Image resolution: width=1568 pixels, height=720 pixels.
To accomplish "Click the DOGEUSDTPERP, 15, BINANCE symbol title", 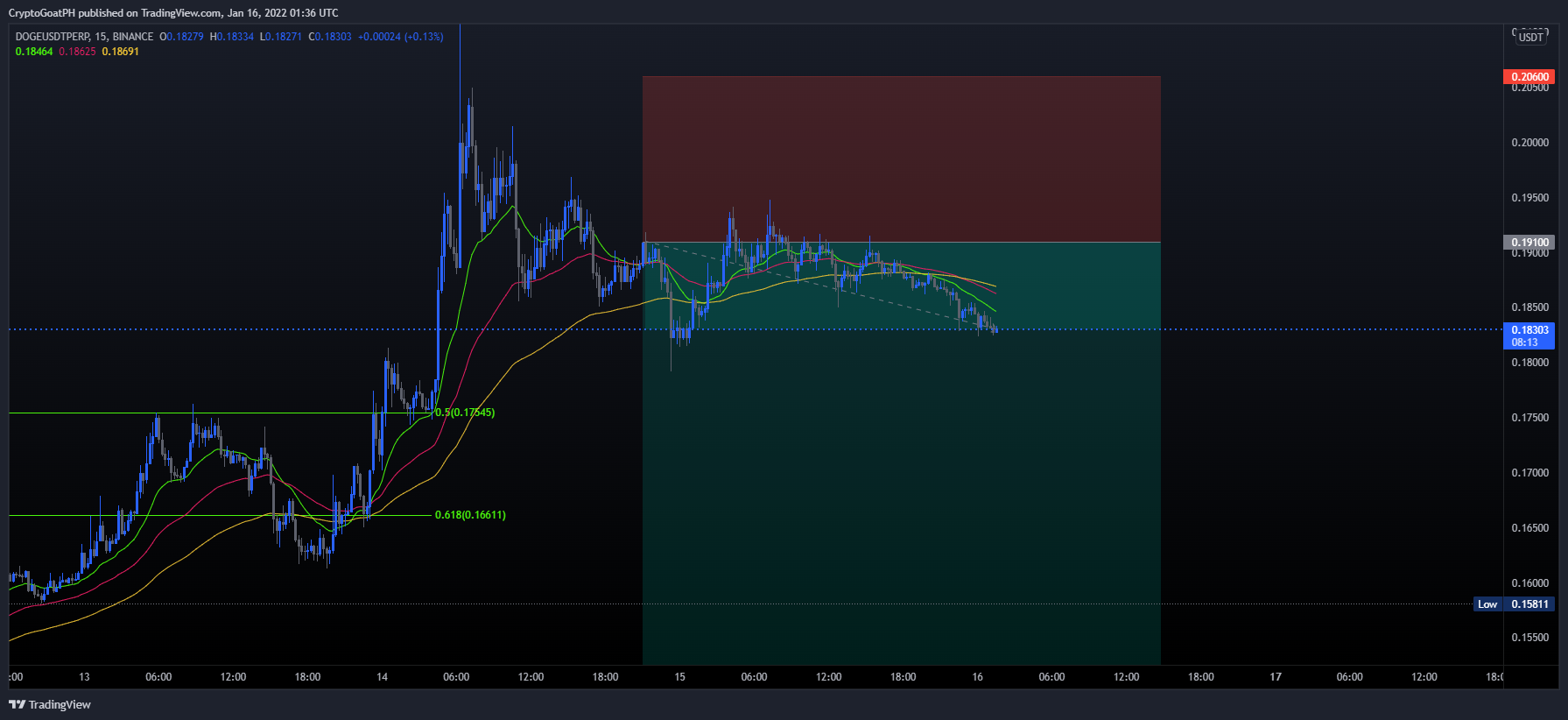I will [84, 37].
